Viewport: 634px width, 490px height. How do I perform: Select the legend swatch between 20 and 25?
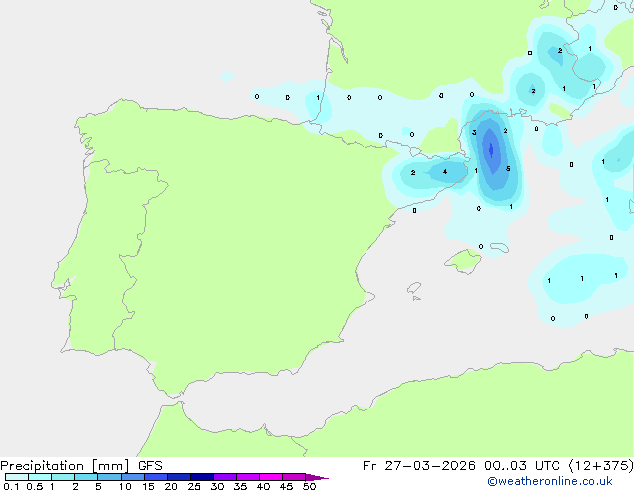(179, 477)
